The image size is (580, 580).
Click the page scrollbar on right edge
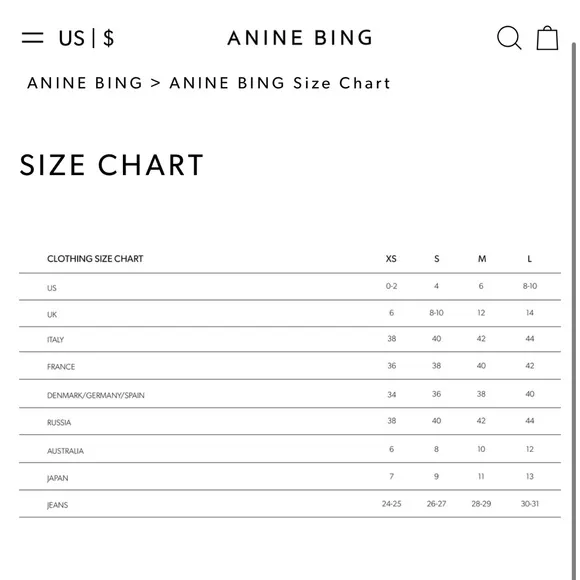pos(574,311)
